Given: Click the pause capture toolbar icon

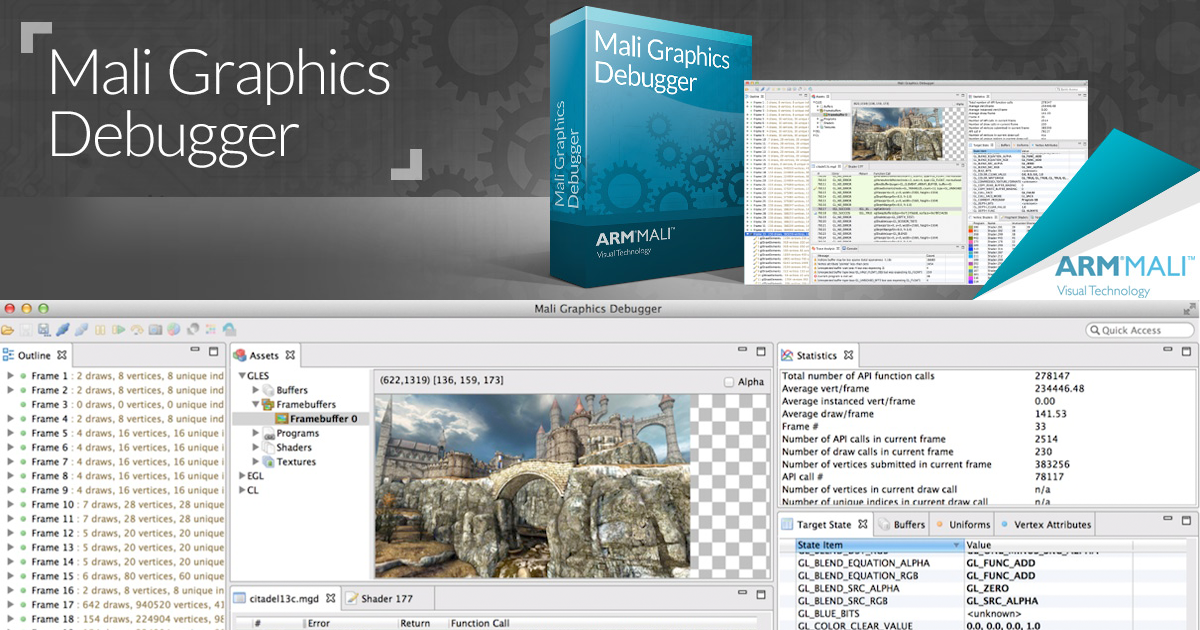Looking at the screenshot, I should [x=98, y=330].
